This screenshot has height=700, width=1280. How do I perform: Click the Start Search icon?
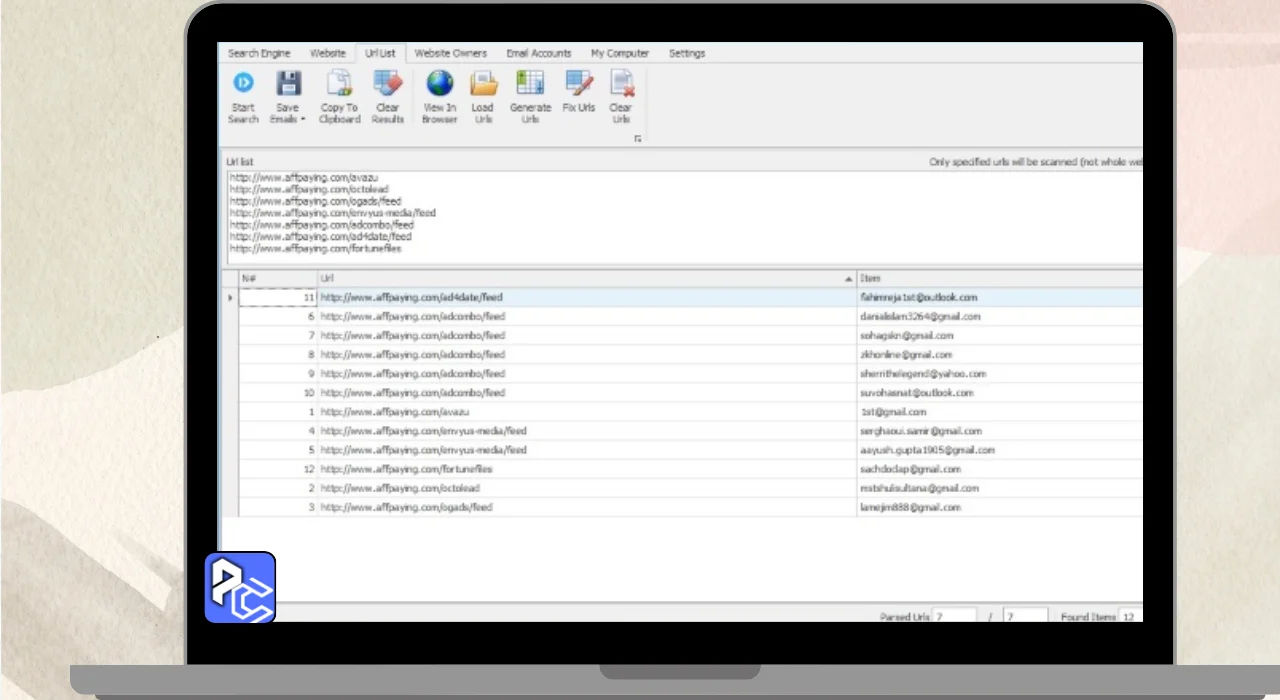[243, 83]
